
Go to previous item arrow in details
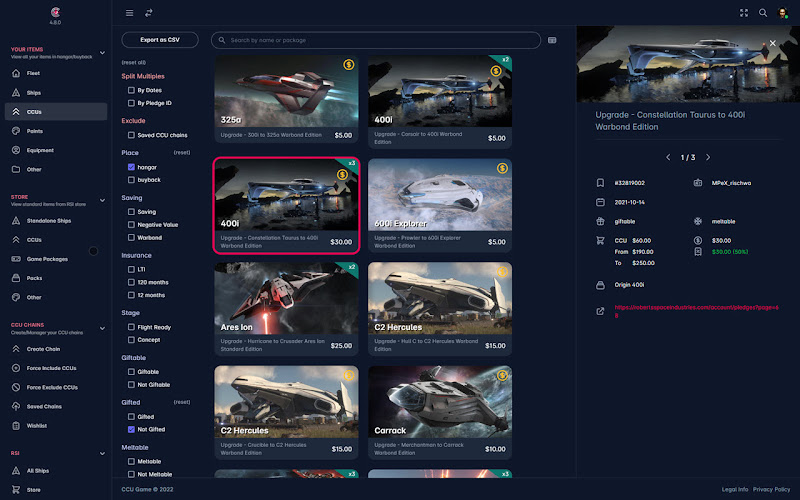pyautogui.click(x=668, y=157)
